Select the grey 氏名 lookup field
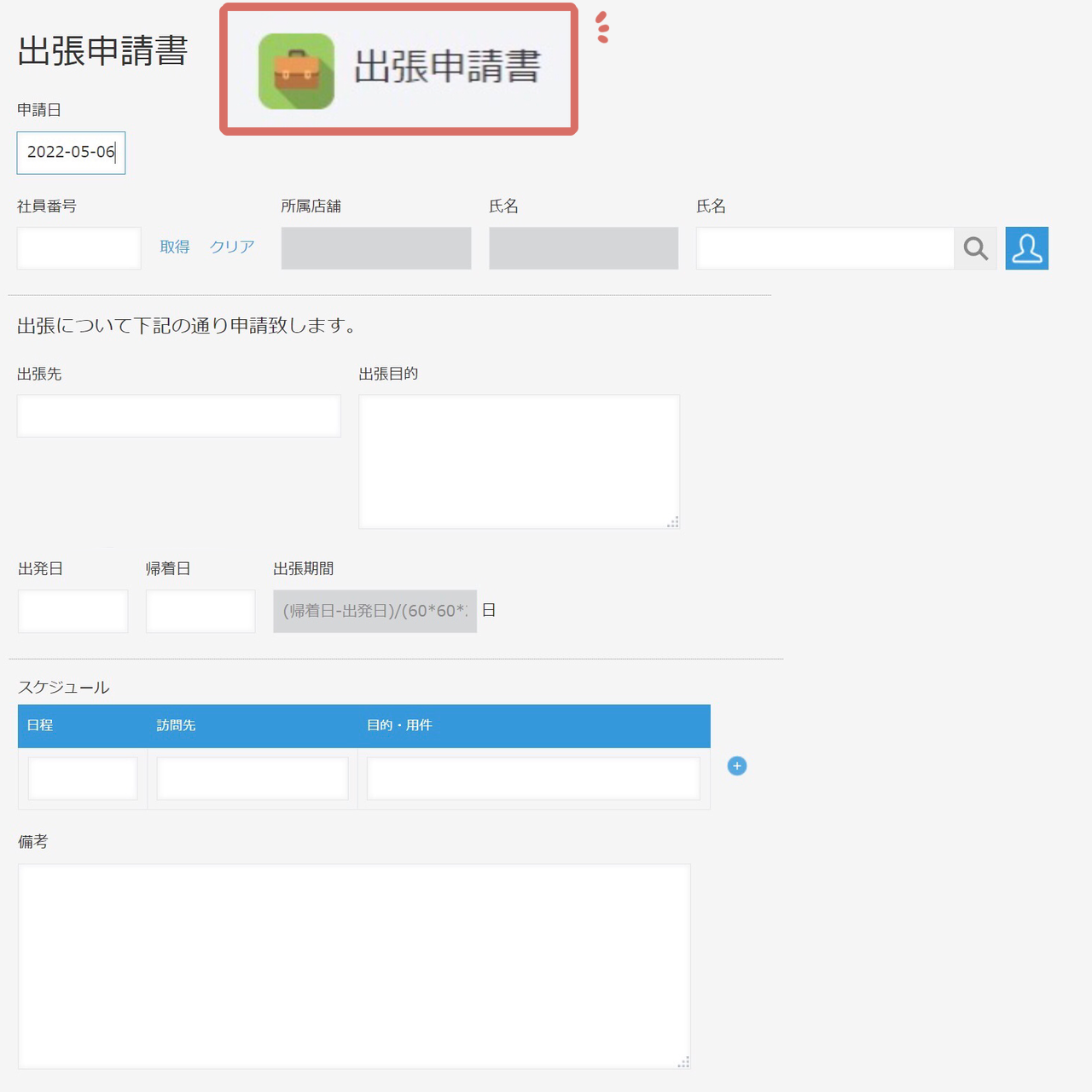 pos(584,248)
